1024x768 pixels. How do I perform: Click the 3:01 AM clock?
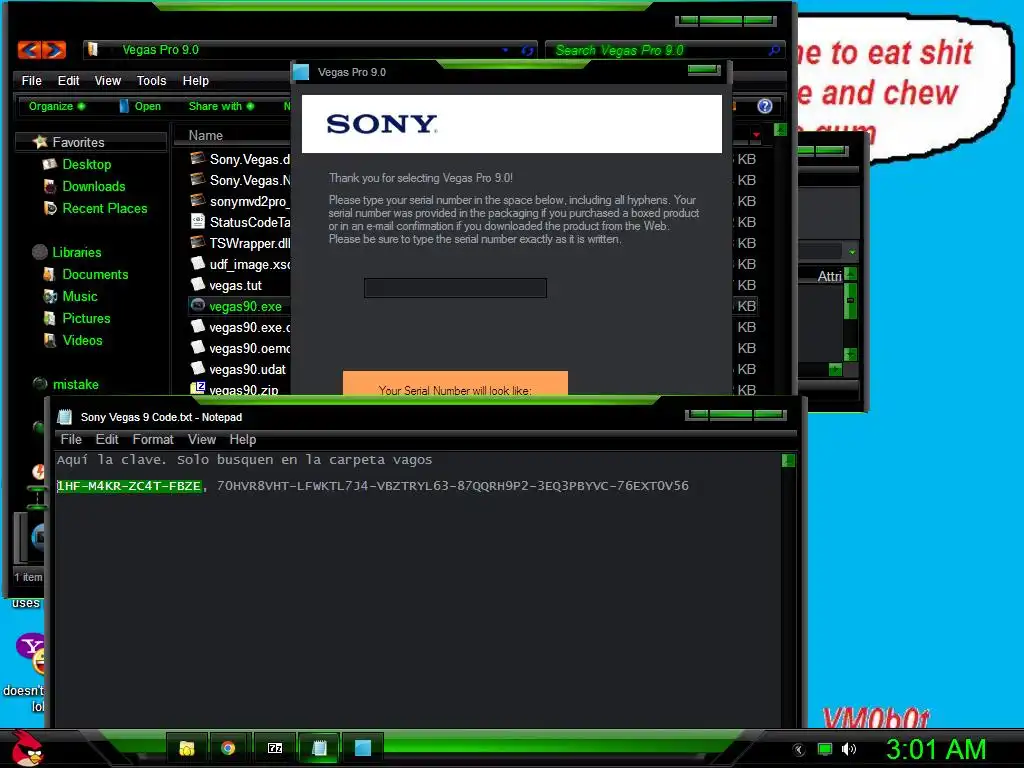(935, 749)
